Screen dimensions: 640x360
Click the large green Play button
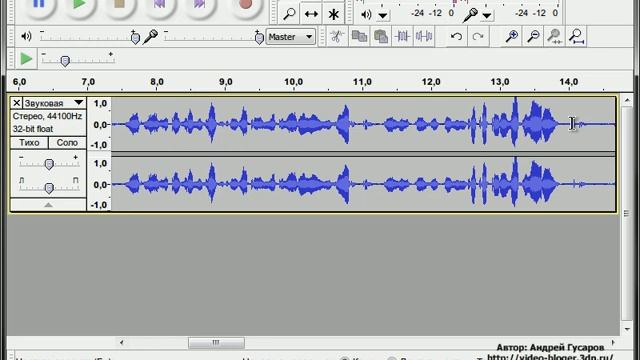pyautogui.click(x=79, y=5)
